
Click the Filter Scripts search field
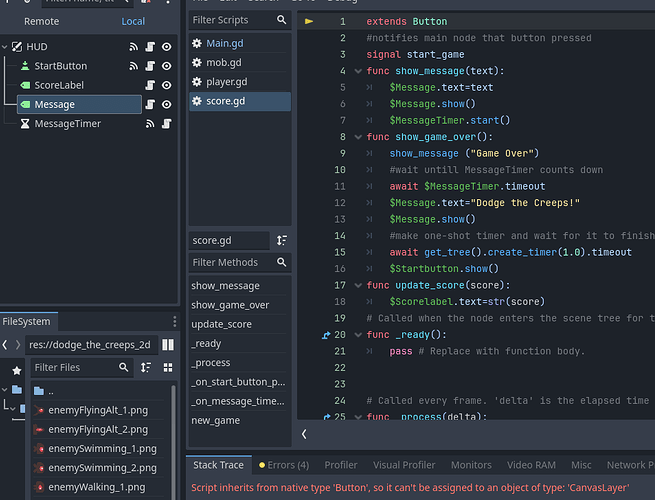[x=240, y=20]
